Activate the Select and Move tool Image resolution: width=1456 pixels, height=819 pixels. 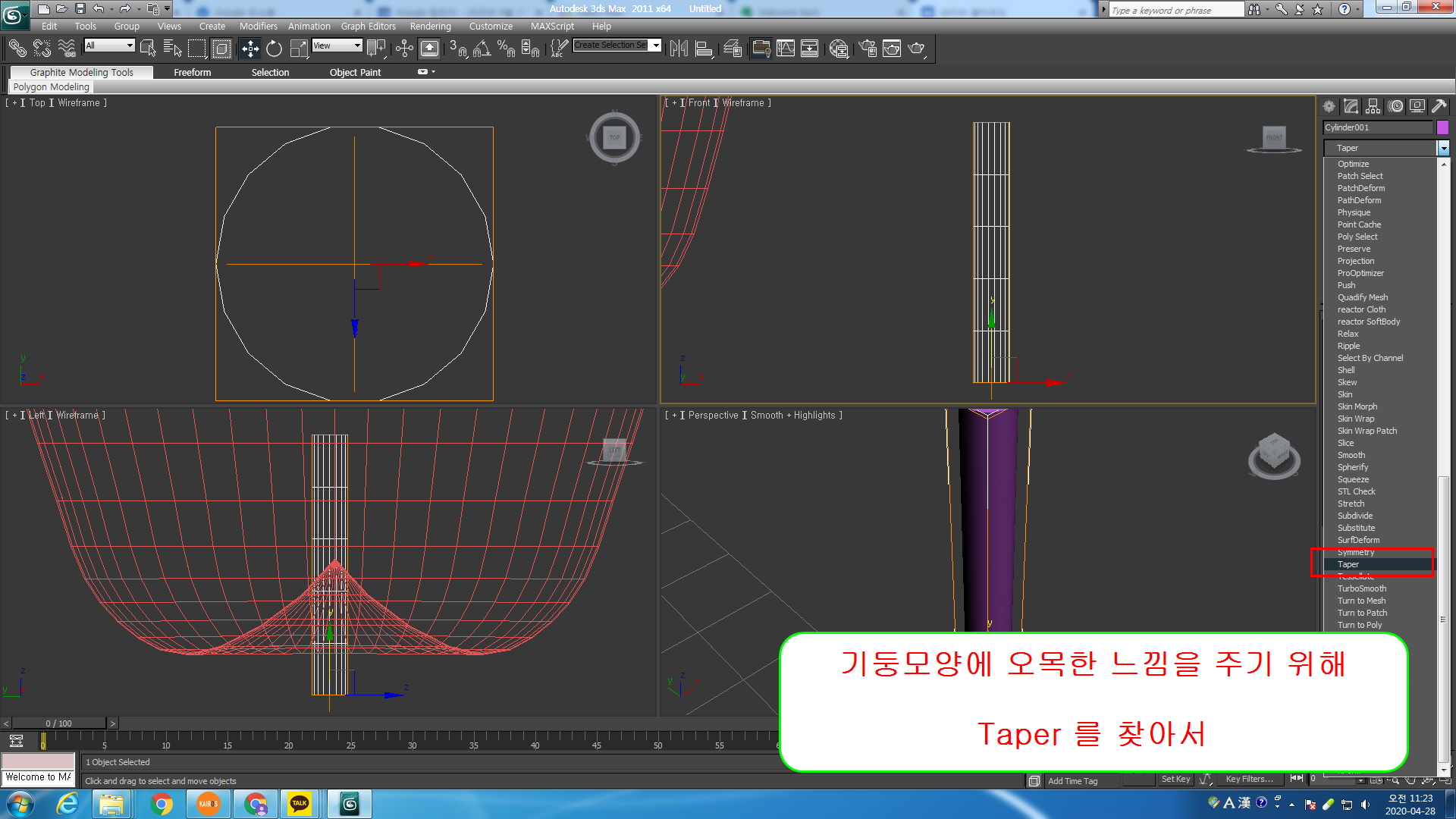tap(249, 49)
